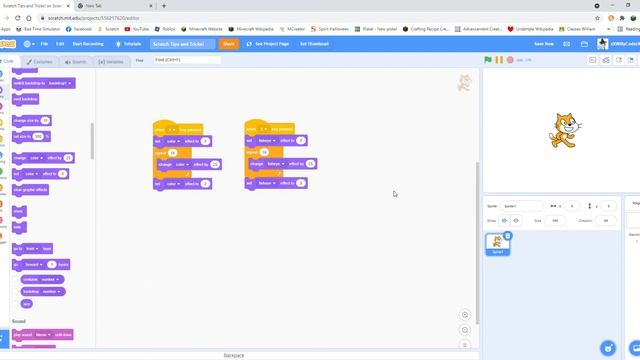Image resolution: width=640 pixels, height=360 pixels.
Task: Click the red stop button above stage
Action: (x=510, y=60)
